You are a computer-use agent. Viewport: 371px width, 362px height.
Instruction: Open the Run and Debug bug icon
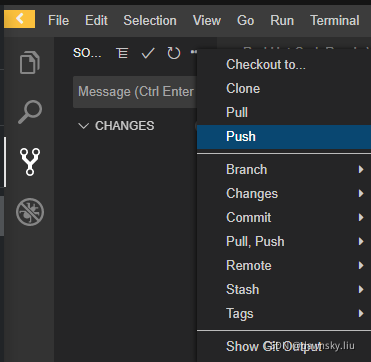[x=30, y=212]
